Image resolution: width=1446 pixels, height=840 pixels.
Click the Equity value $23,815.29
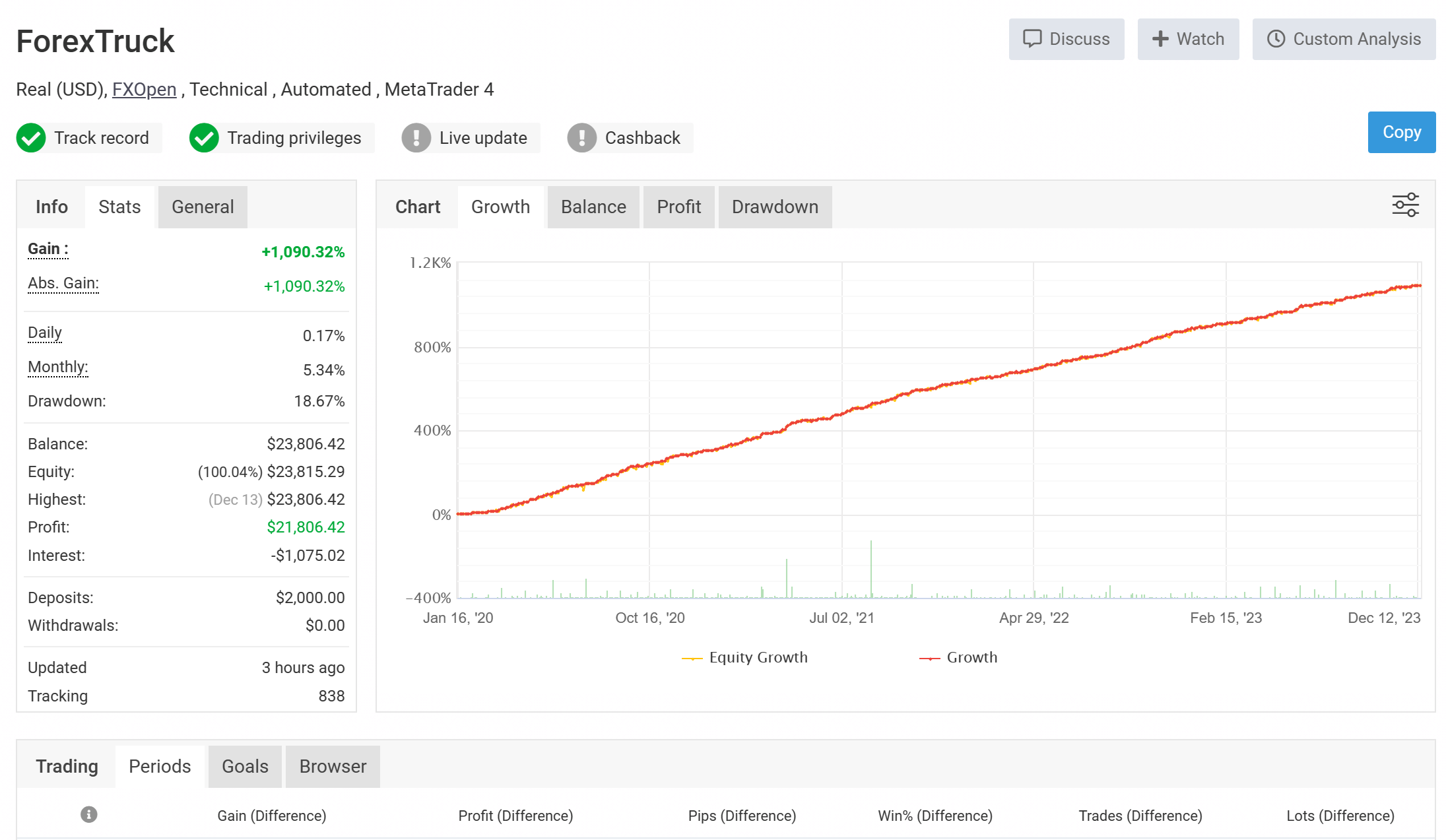tap(306, 472)
